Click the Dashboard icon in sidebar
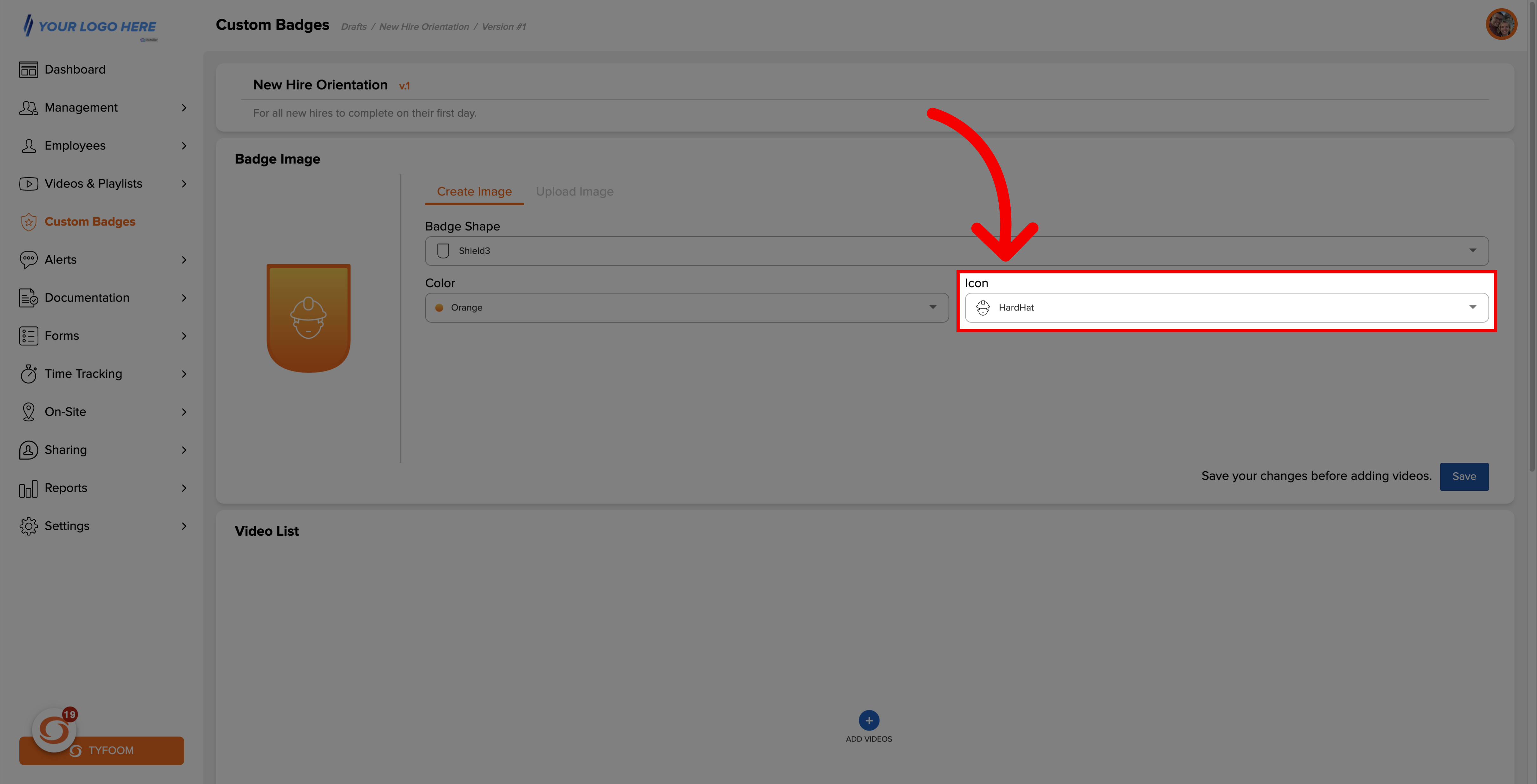Viewport: 1537px width, 784px height. click(x=28, y=70)
